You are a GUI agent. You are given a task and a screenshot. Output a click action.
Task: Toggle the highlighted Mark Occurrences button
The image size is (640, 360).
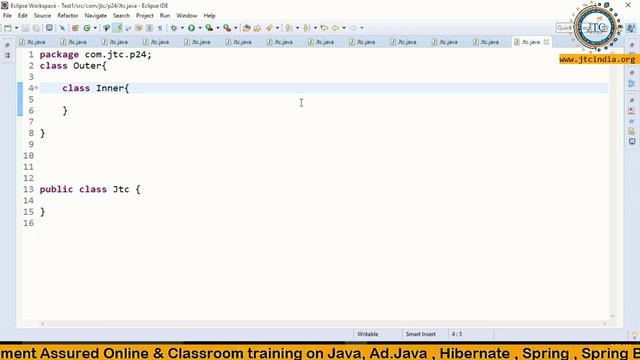(x=118, y=28)
